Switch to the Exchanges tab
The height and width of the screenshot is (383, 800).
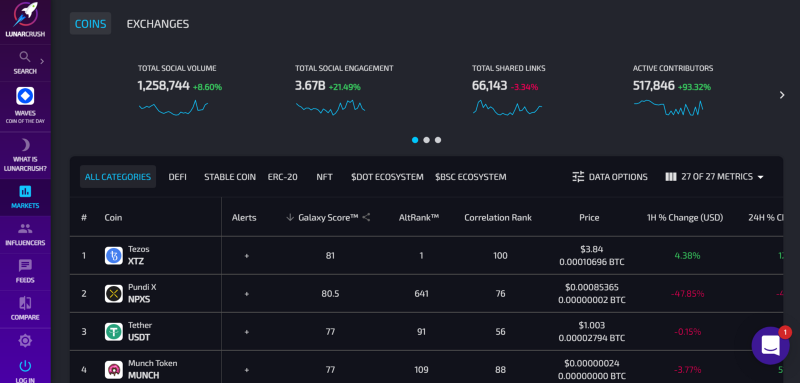(x=158, y=24)
